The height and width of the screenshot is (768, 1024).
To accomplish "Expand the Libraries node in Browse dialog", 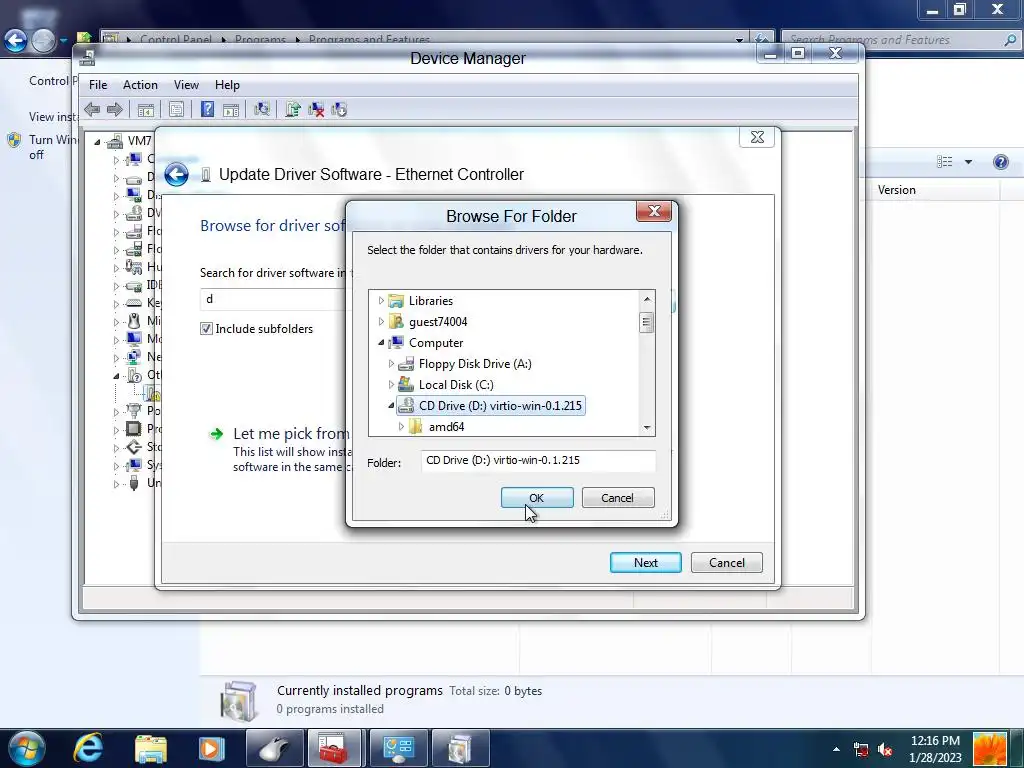I will [x=381, y=301].
